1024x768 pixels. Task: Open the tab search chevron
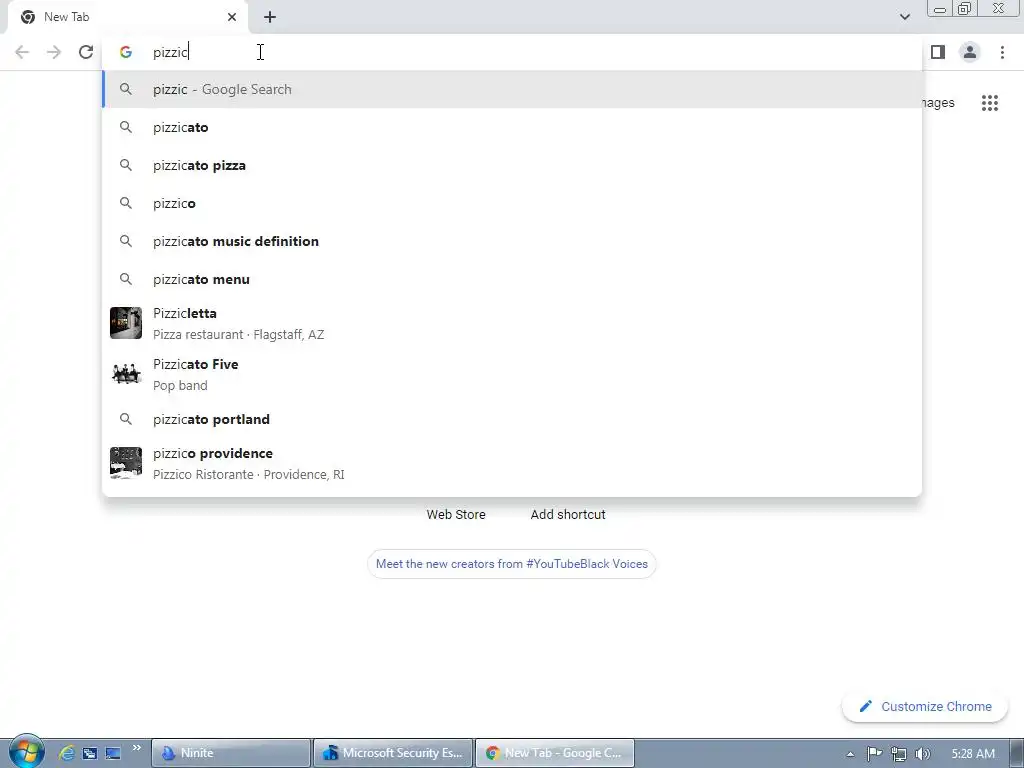(904, 17)
